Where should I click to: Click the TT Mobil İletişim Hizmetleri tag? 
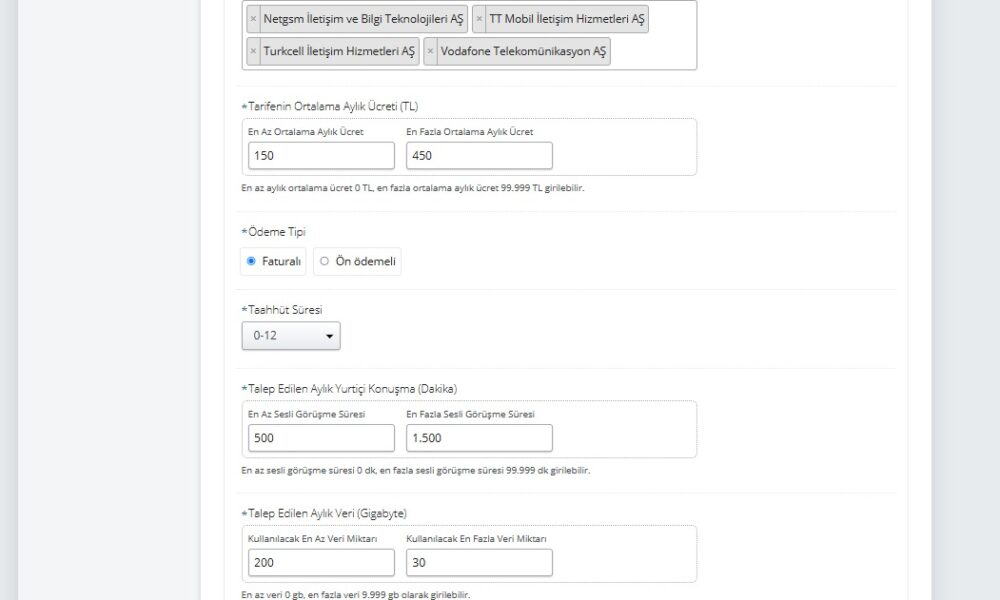click(567, 19)
